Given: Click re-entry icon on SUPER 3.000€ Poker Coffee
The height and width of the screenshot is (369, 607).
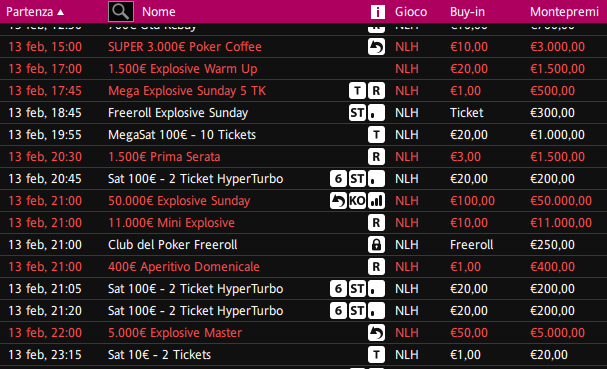Looking at the screenshot, I should tap(376, 47).
